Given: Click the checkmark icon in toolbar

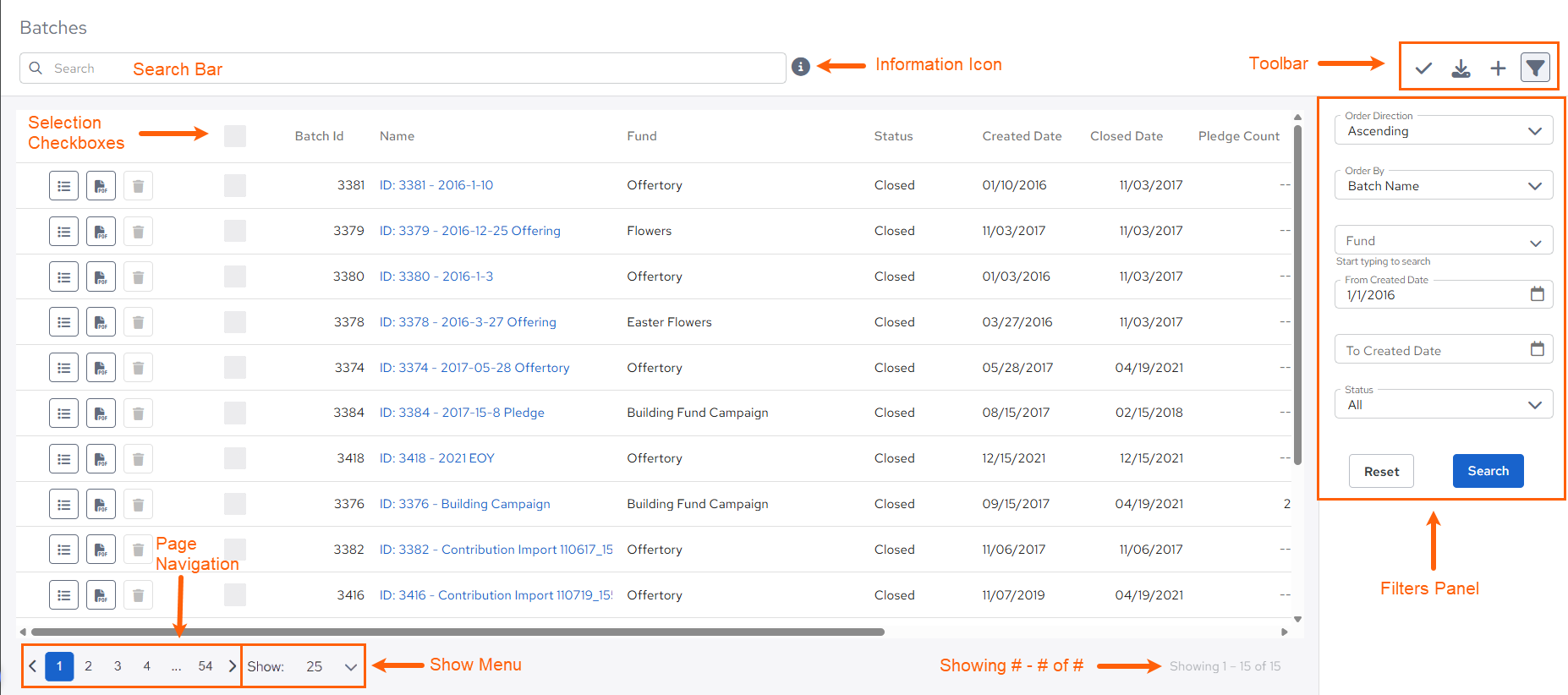Looking at the screenshot, I should pos(1423,68).
